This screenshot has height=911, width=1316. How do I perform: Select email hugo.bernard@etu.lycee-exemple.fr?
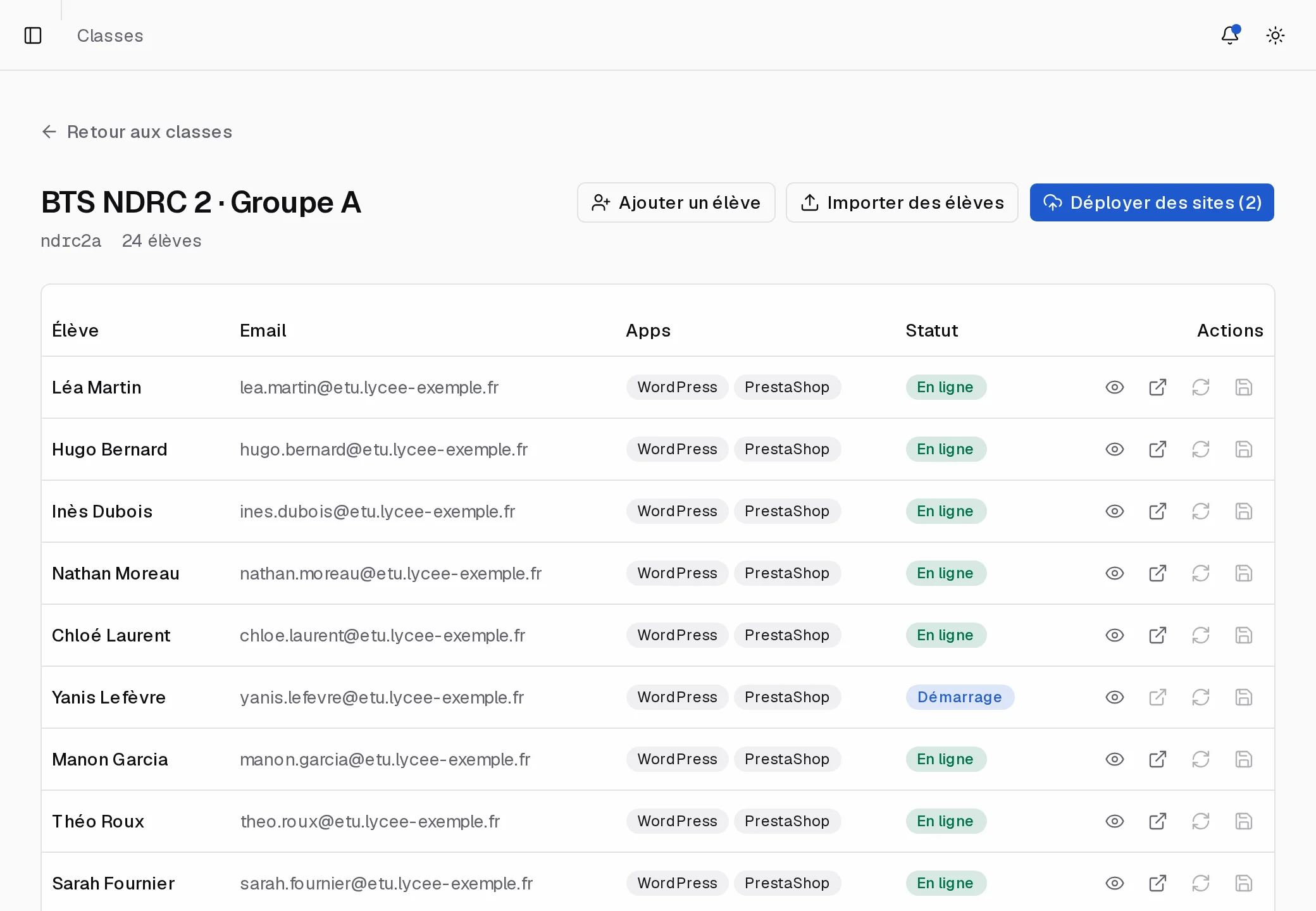[383, 449]
